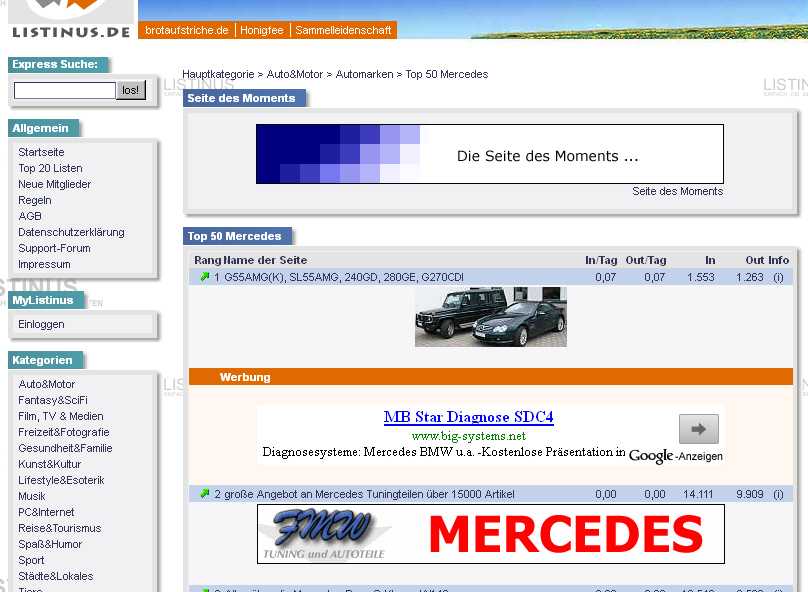Click Auto&Motor in the breadcrumb
Image resolution: width=808 pixels, height=592 pixels.
295,74
